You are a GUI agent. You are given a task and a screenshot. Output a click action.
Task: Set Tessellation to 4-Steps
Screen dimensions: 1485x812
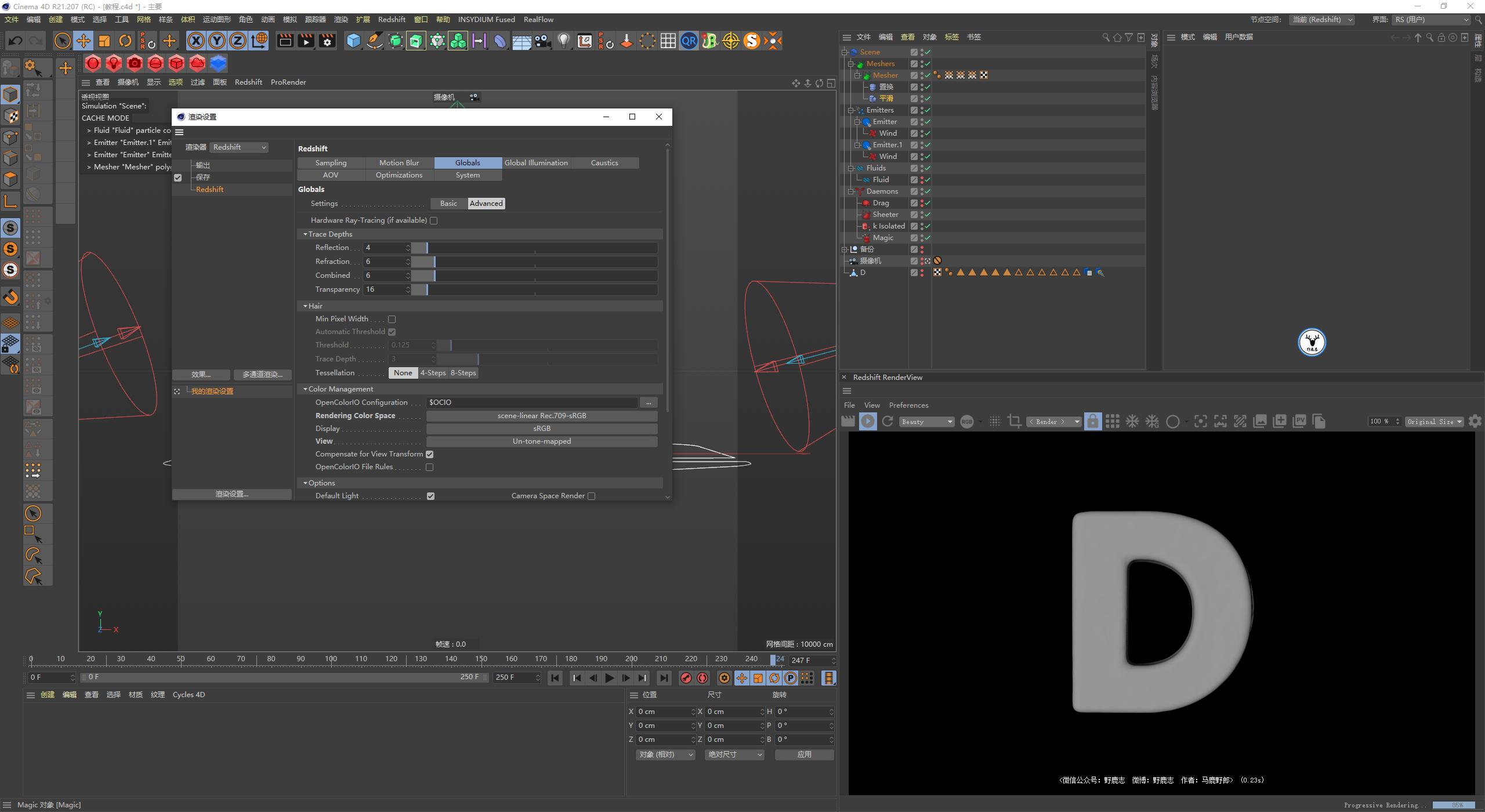[433, 372]
